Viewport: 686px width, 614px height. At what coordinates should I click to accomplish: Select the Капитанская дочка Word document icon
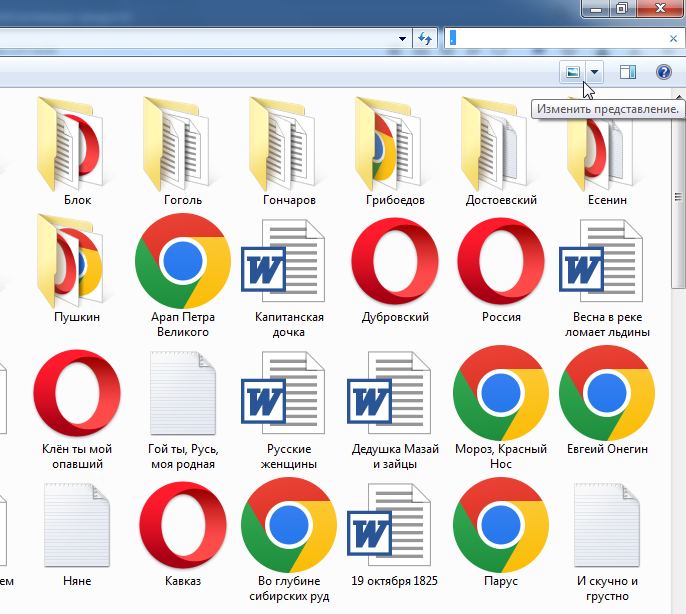pos(283,261)
